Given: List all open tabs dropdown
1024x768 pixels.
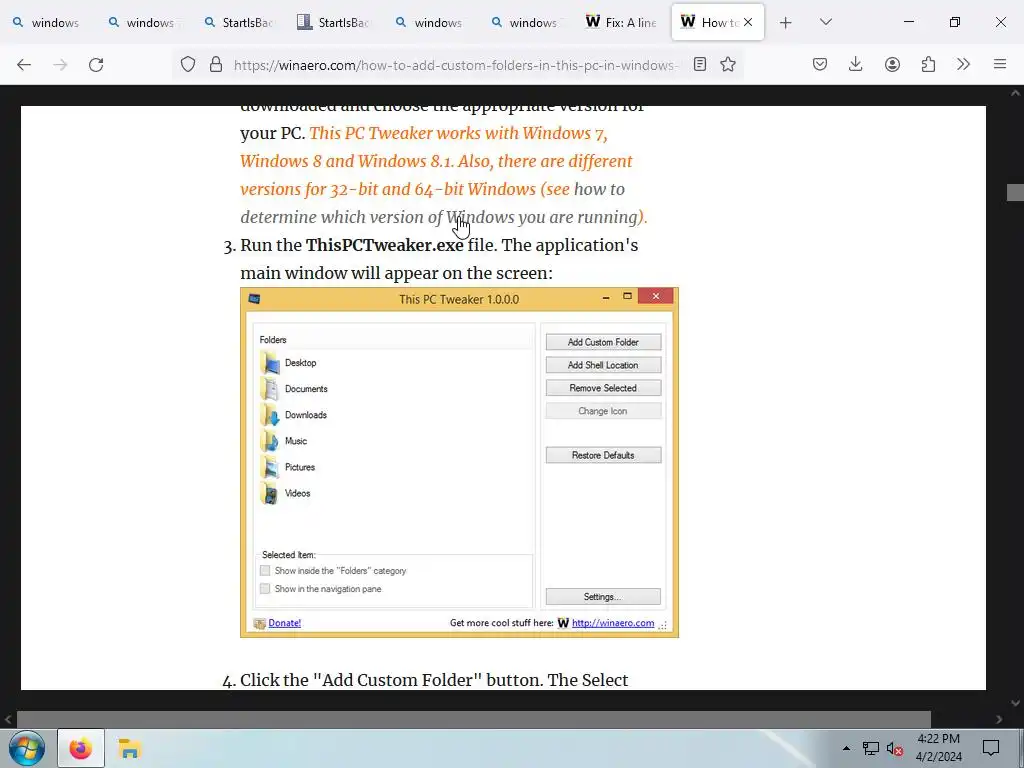Looking at the screenshot, I should click(x=826, y=22).
